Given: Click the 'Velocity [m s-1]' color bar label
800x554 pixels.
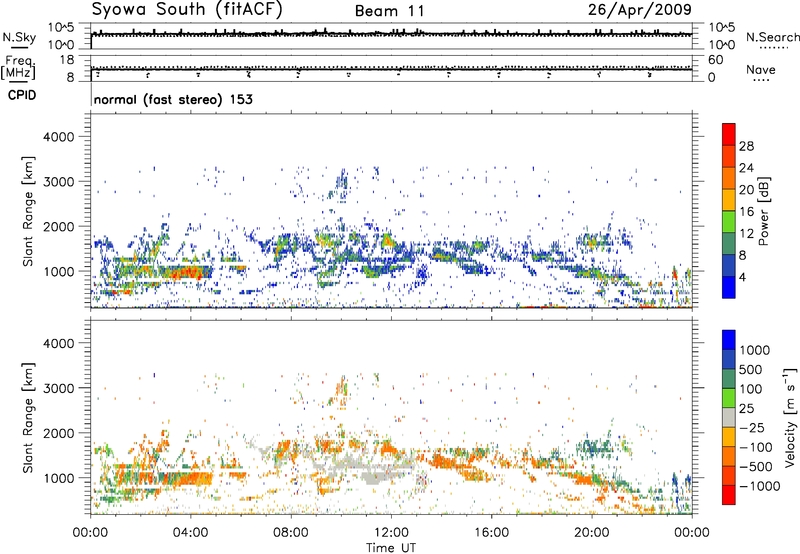Looking at the screenshot, I should coord(790,417).
